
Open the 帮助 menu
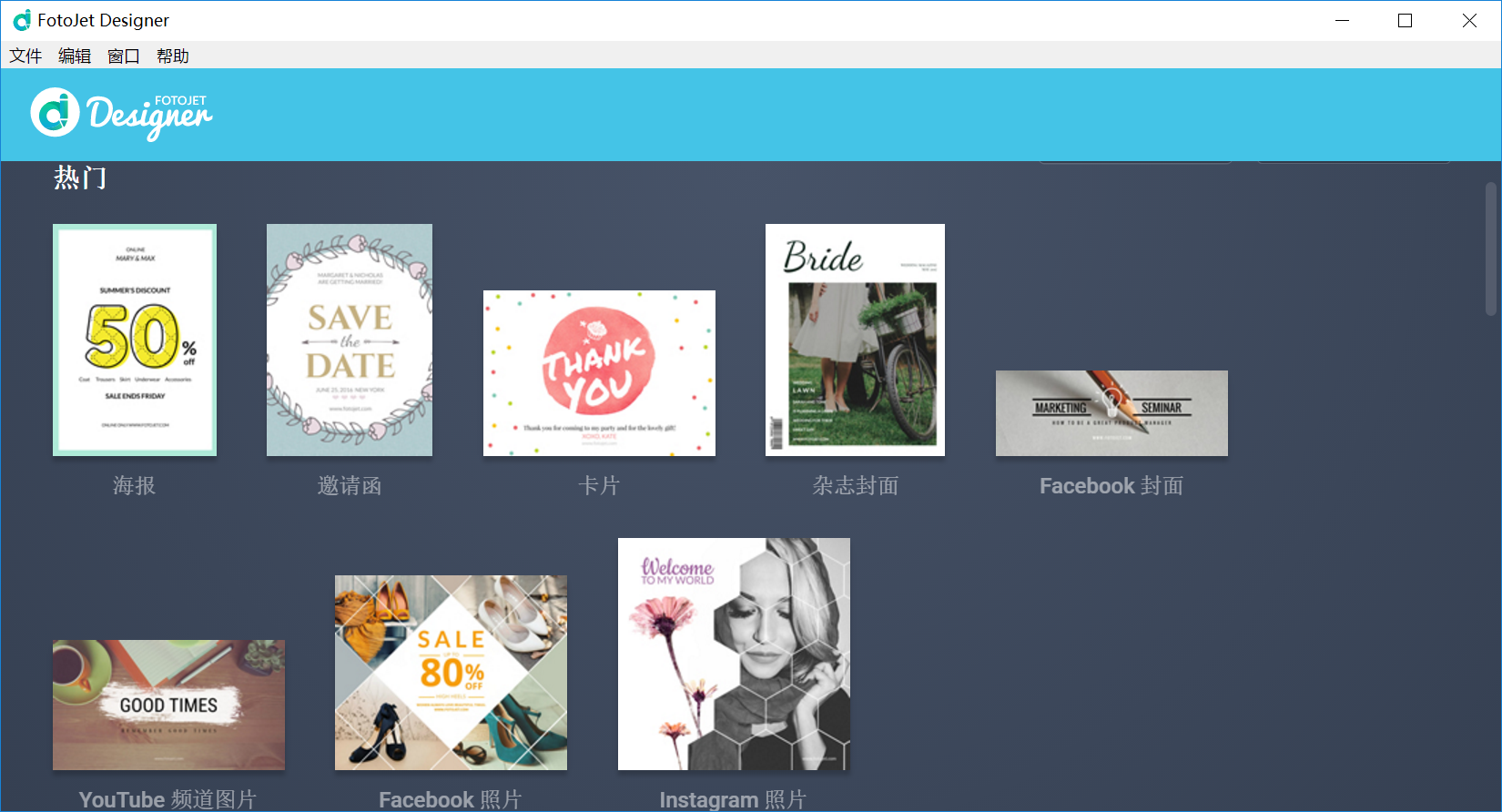tap(173, 56)
